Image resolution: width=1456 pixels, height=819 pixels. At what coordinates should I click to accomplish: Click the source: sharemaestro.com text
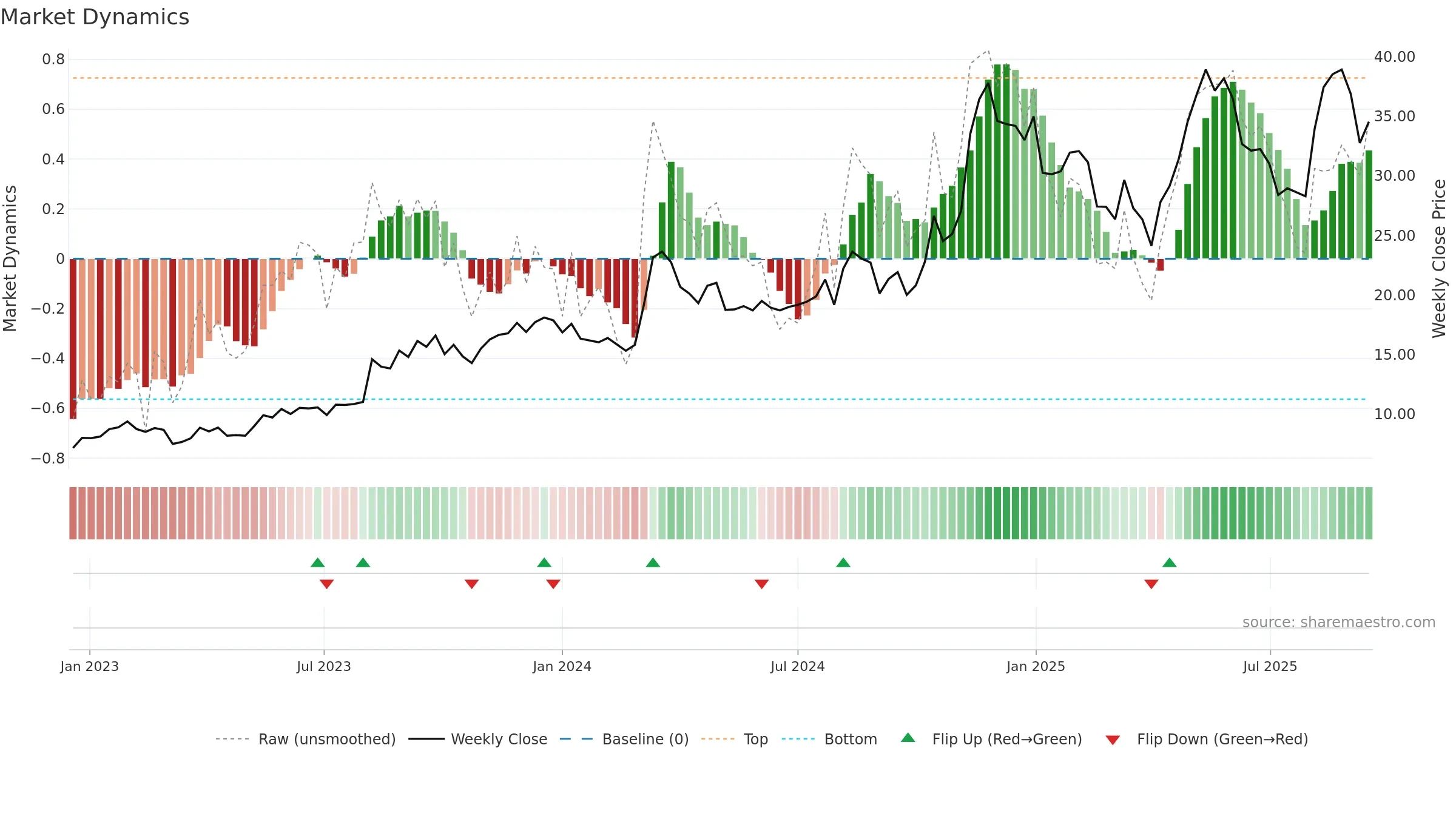coord(1339,622)
